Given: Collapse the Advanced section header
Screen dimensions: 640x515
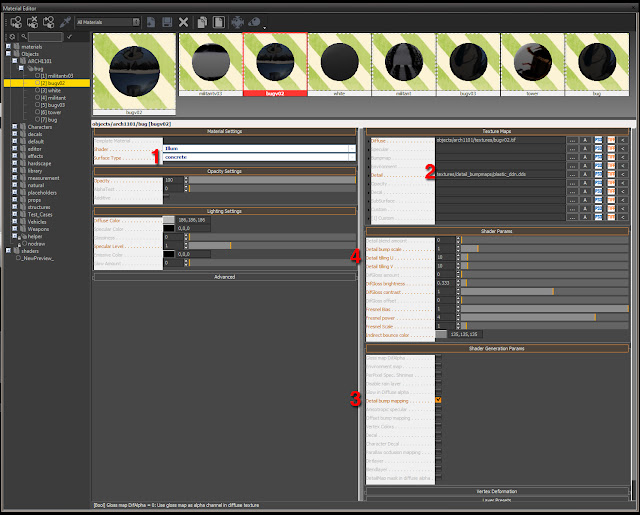Looking at the screenshot, I should [224, 277].
